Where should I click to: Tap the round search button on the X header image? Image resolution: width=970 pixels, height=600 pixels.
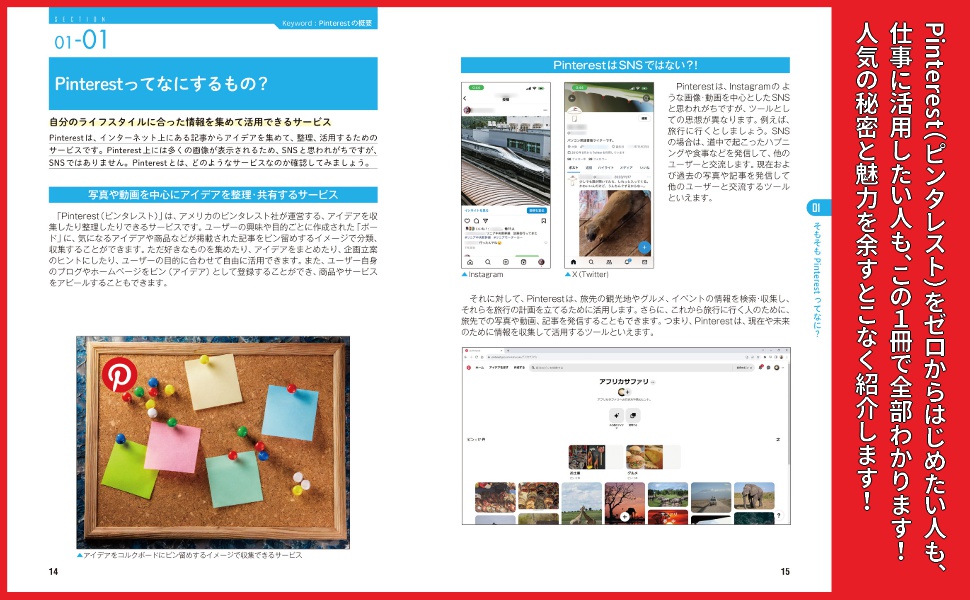tap(646, 98)
